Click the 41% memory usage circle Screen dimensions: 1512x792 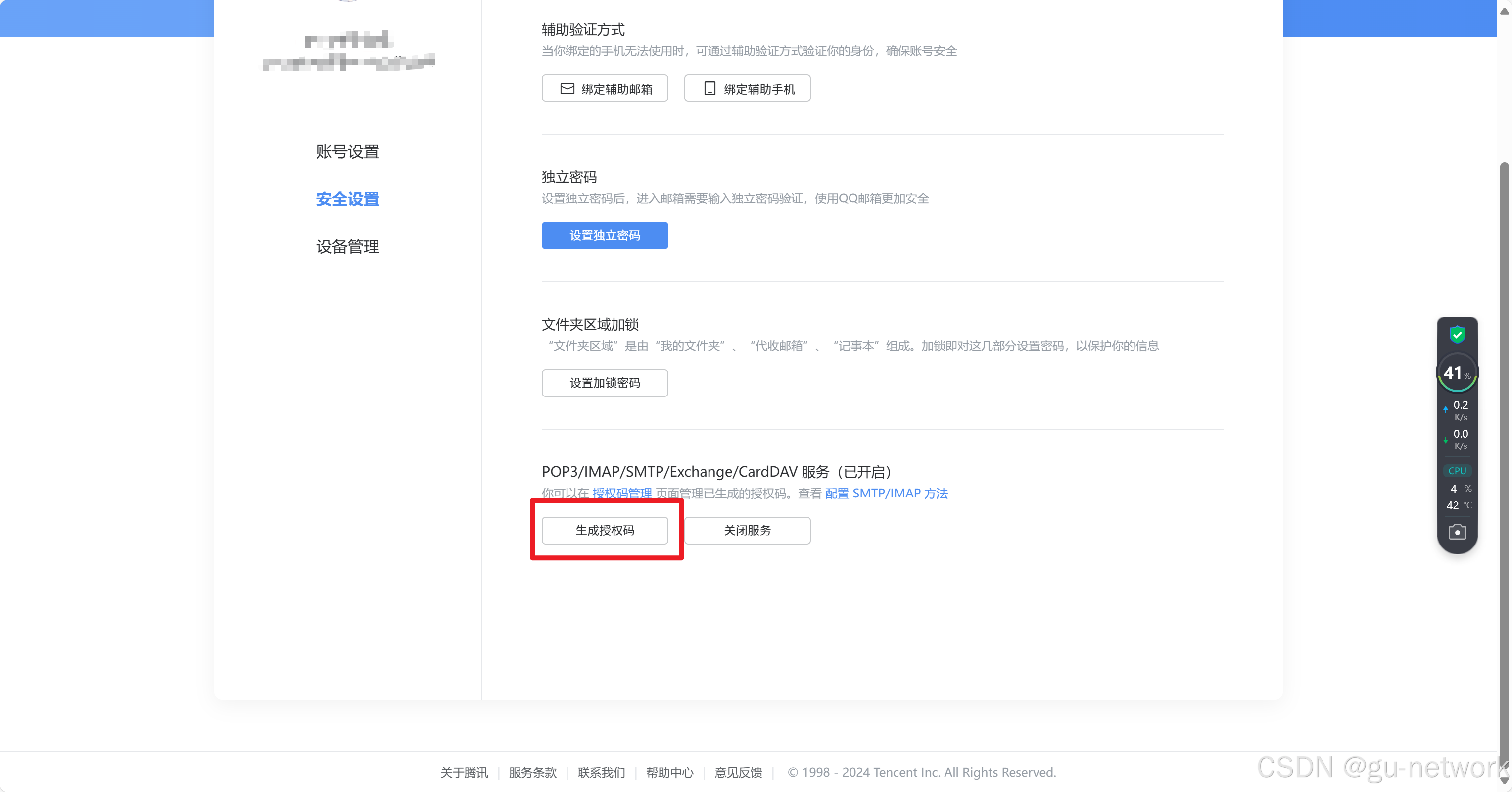coord(1457,373)
